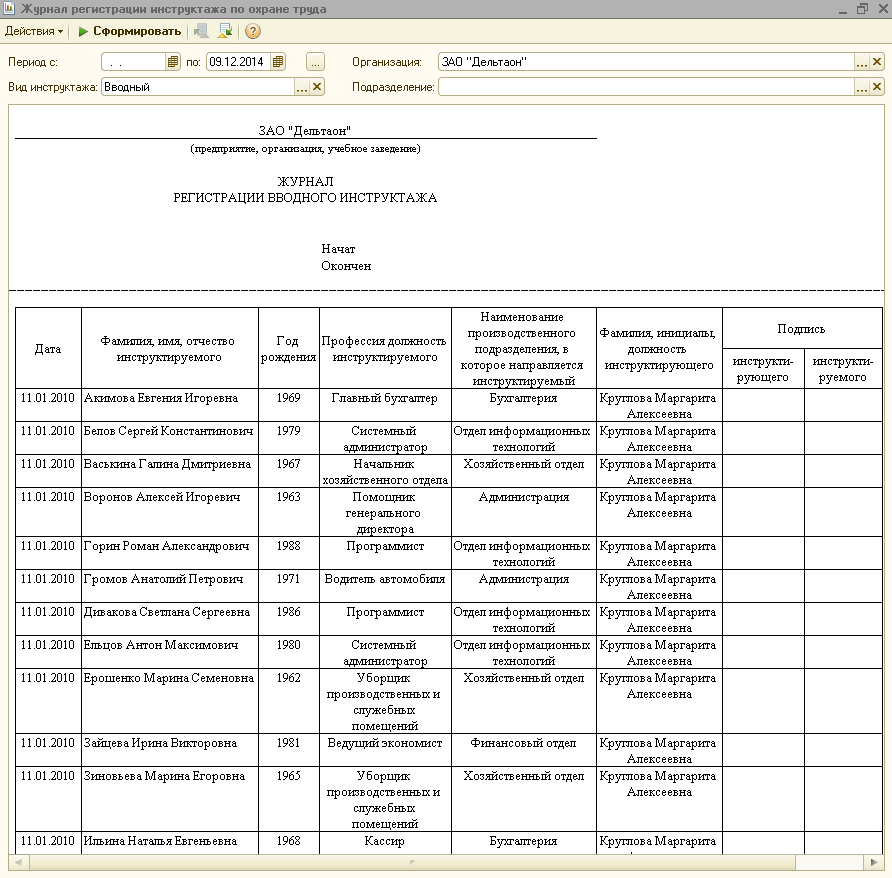Click the Сформировать button to generate the report

click(x=129, y=31)
